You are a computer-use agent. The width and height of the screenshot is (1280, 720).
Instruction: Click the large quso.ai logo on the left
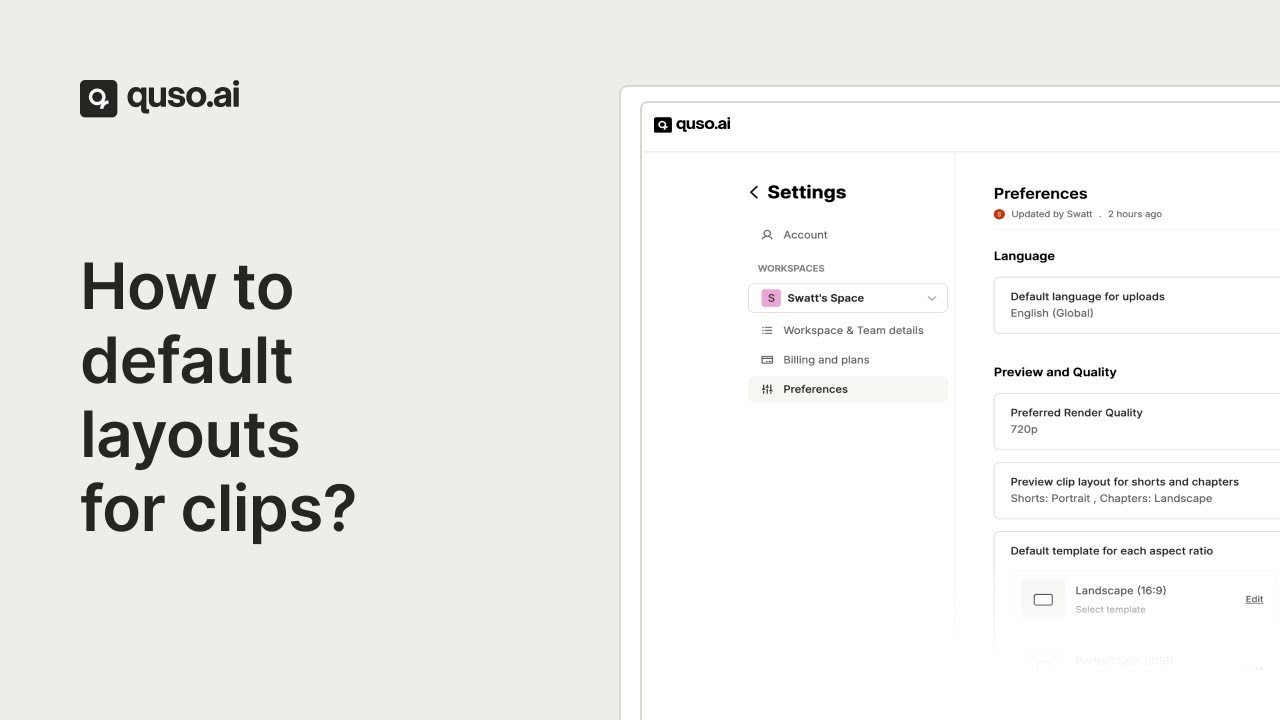(x=160, y=98)
